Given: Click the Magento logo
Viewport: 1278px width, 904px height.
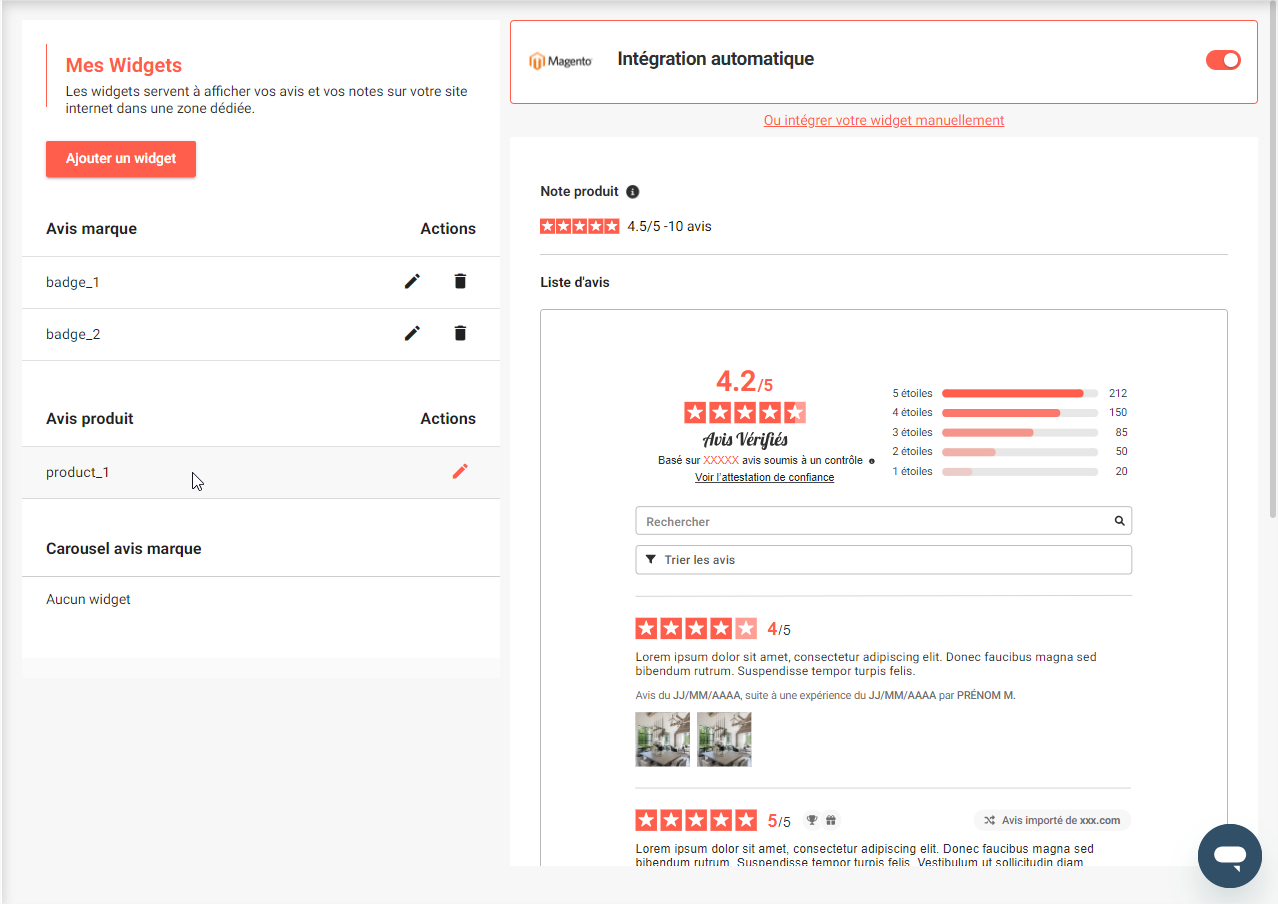Looking at the screenshot, I should coord(561,61).
